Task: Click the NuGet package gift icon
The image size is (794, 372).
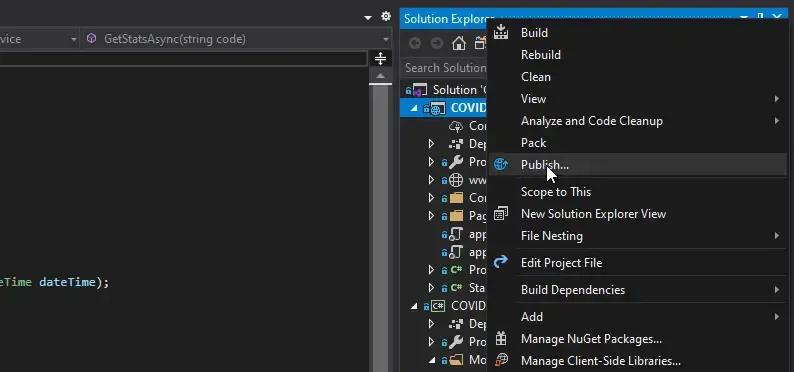Action: click(501, 338)
